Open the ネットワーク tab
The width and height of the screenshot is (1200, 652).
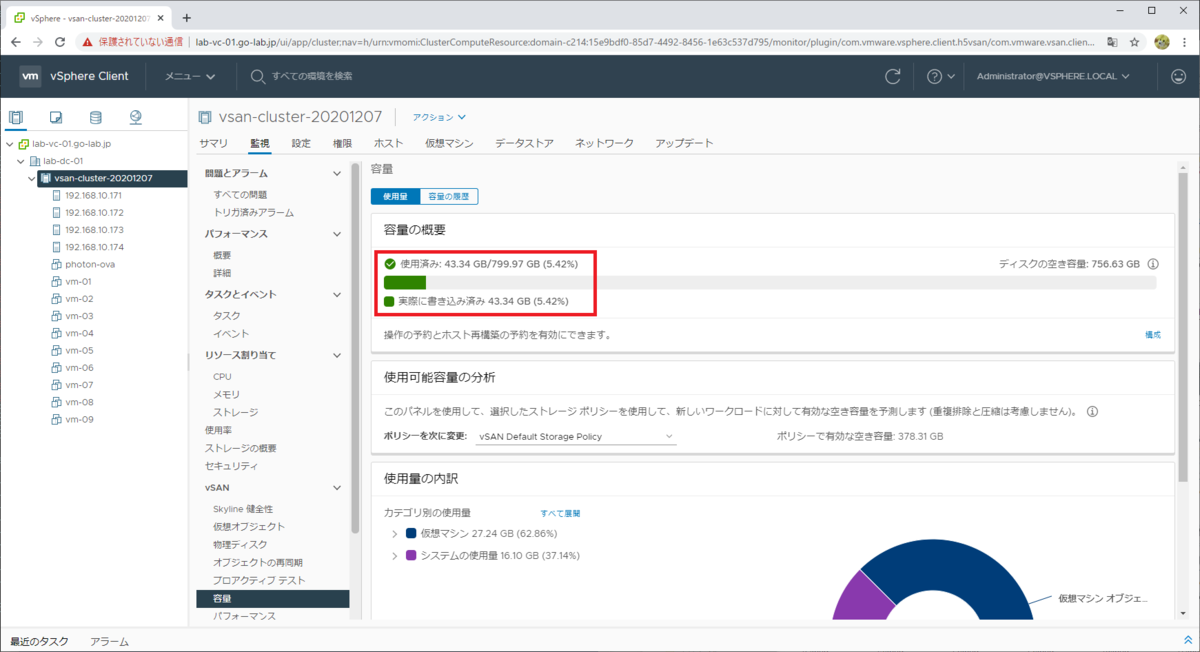(x=604, y=143)
